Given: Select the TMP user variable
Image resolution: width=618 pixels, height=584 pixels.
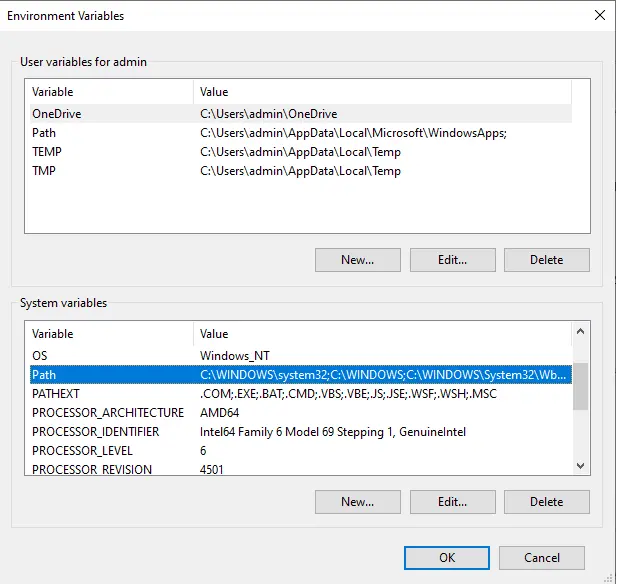Looking at the screenshot, I should (x=45, y=171).
